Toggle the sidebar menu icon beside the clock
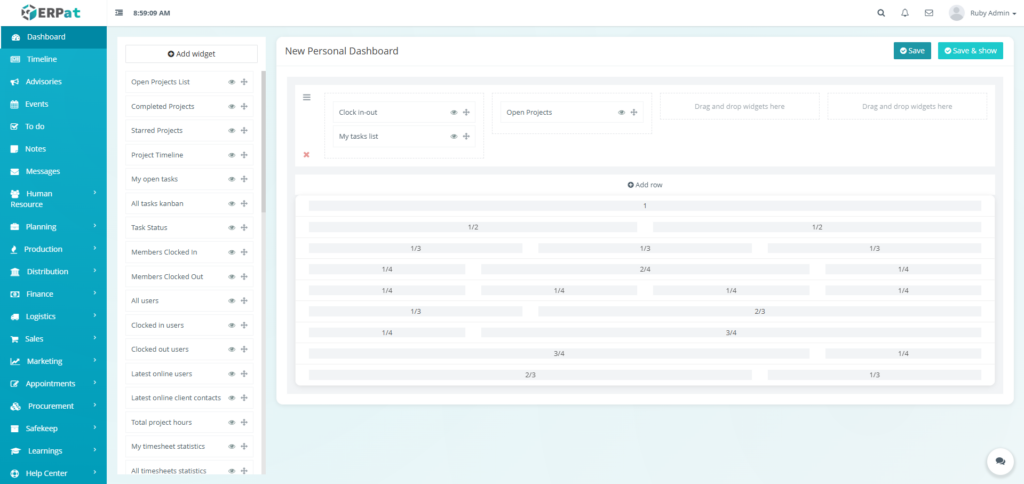 coord(119,12)
